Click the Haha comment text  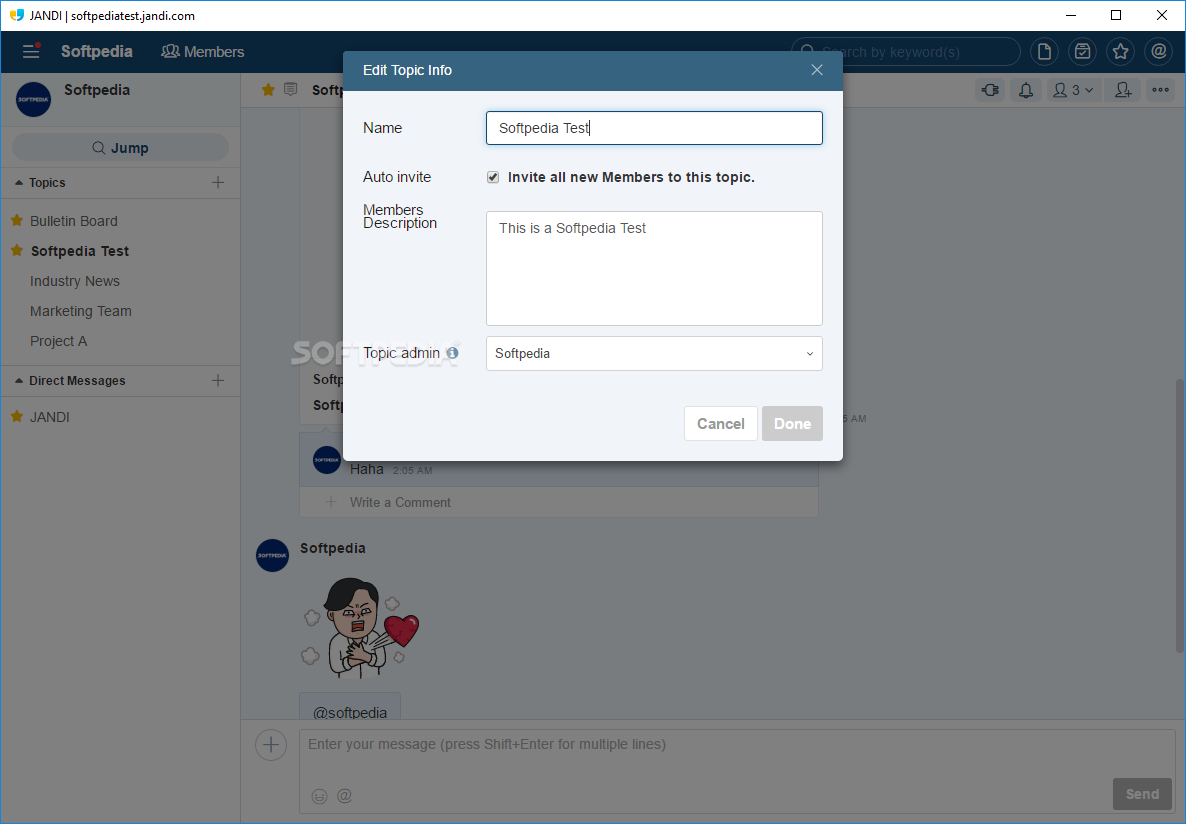pyautogui.click(x=367, y=469)
